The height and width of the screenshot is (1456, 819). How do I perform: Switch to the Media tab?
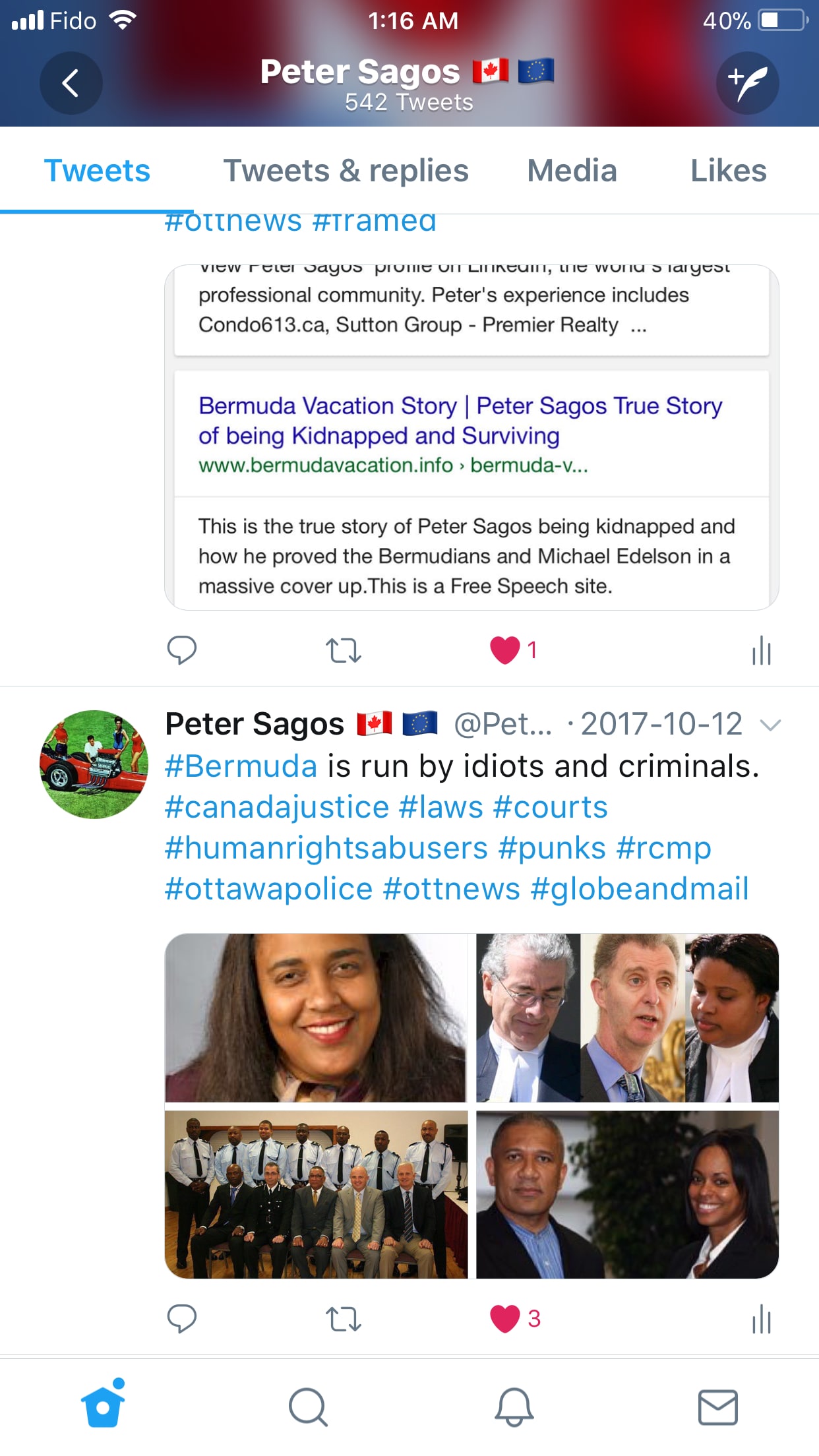pyautogui.click(x=572, y=171)
